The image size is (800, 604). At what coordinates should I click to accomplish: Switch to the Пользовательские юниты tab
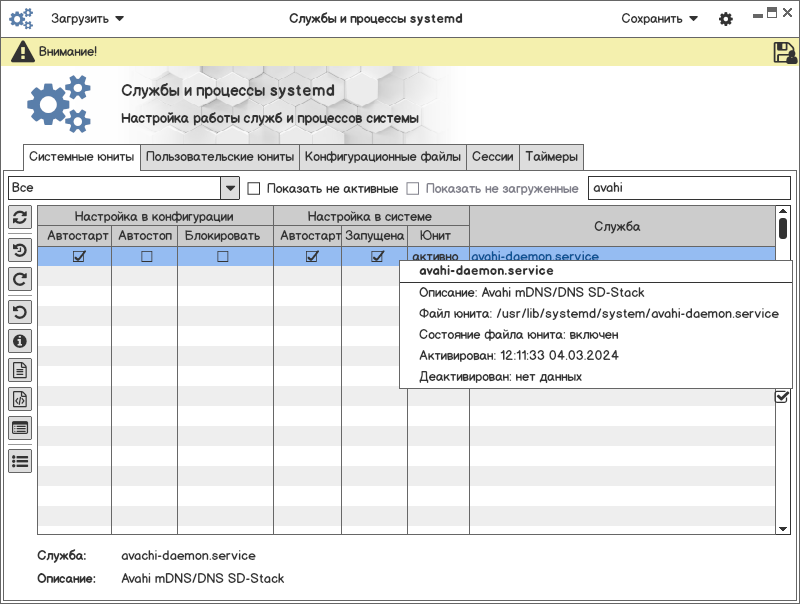tap(220, 157)
